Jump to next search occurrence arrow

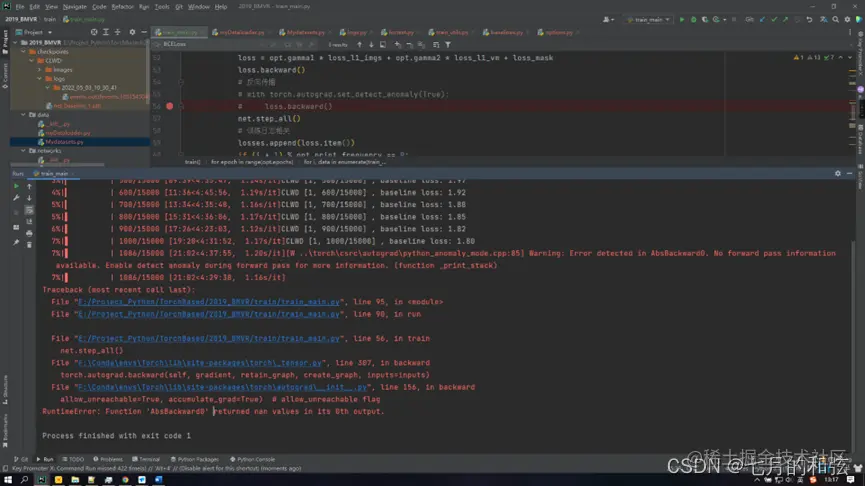pyautogui.click(x=371, y=45)
